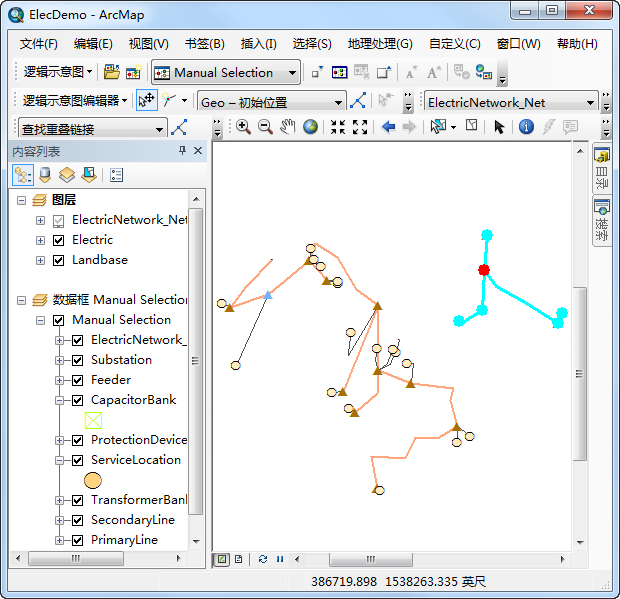Select the Zoom In tool
This screenshot has width=620, height=599.
pyautogui.click(x=243, y=127)
